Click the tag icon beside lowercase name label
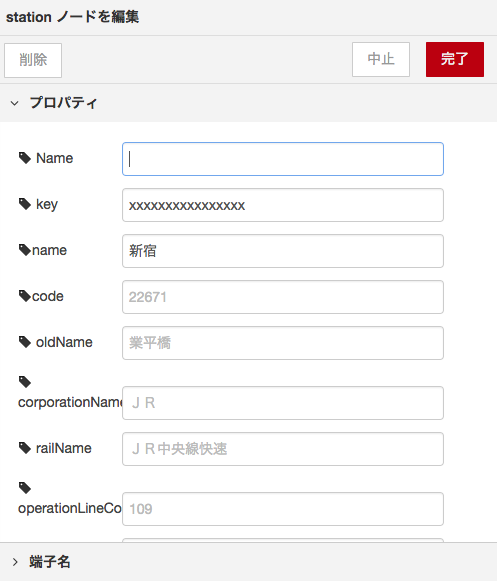497x581 pixels. [25, 250]
